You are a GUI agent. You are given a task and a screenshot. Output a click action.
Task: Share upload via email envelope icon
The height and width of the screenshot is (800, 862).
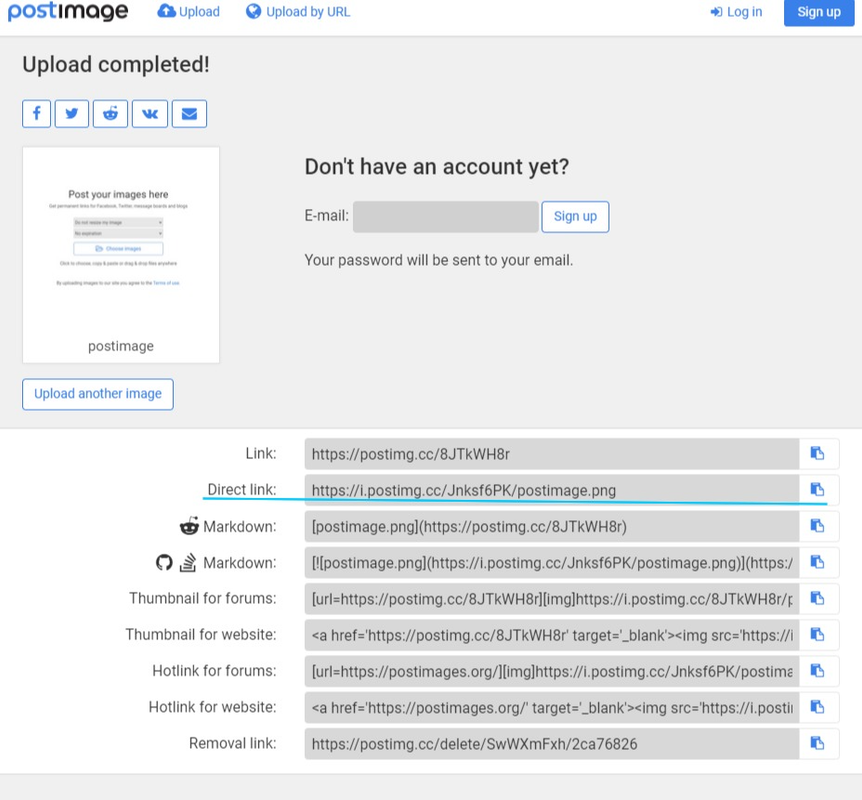point(189,114)
